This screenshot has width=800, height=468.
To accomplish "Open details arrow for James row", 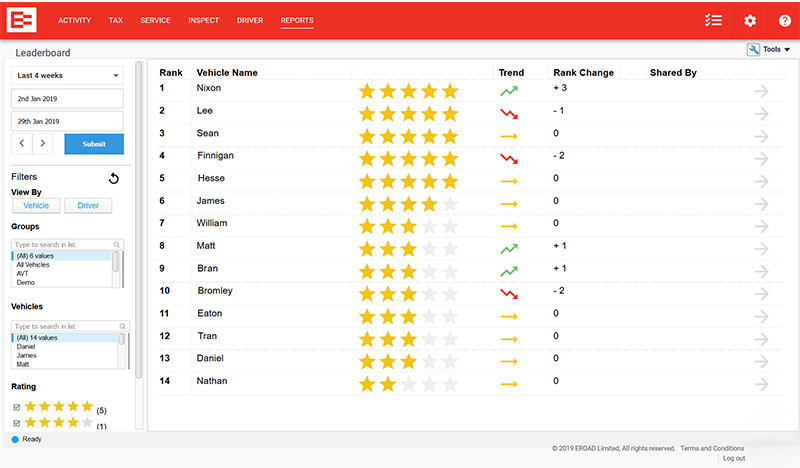I will [761, 204].
